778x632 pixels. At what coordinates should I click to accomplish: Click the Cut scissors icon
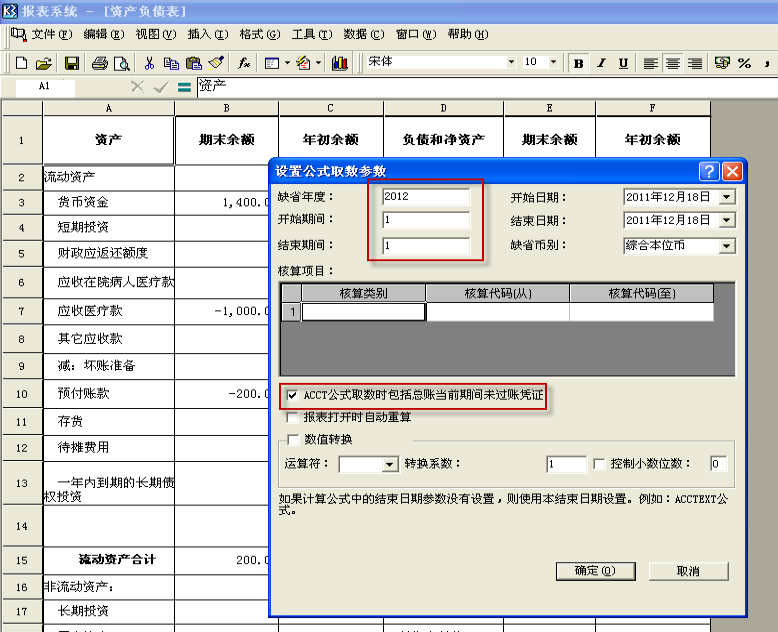point(149,63)
